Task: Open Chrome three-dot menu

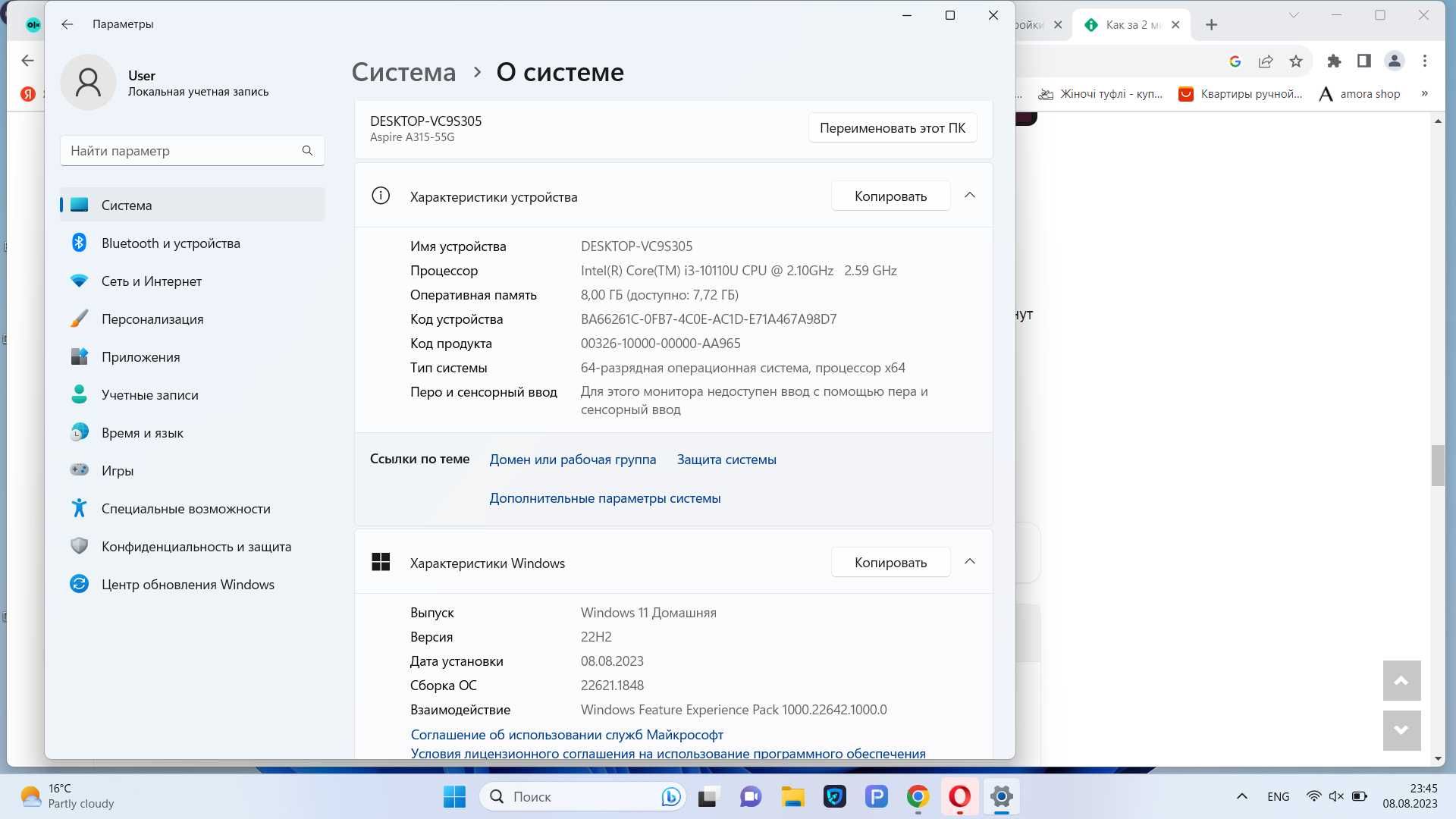Action: [x=1425, y=61]
